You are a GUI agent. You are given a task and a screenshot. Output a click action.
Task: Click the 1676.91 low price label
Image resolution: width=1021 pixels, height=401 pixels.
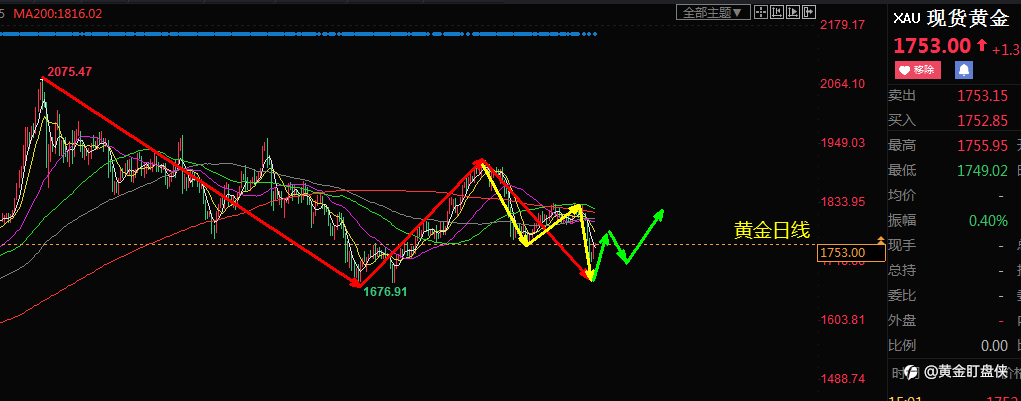pos(385,292)
